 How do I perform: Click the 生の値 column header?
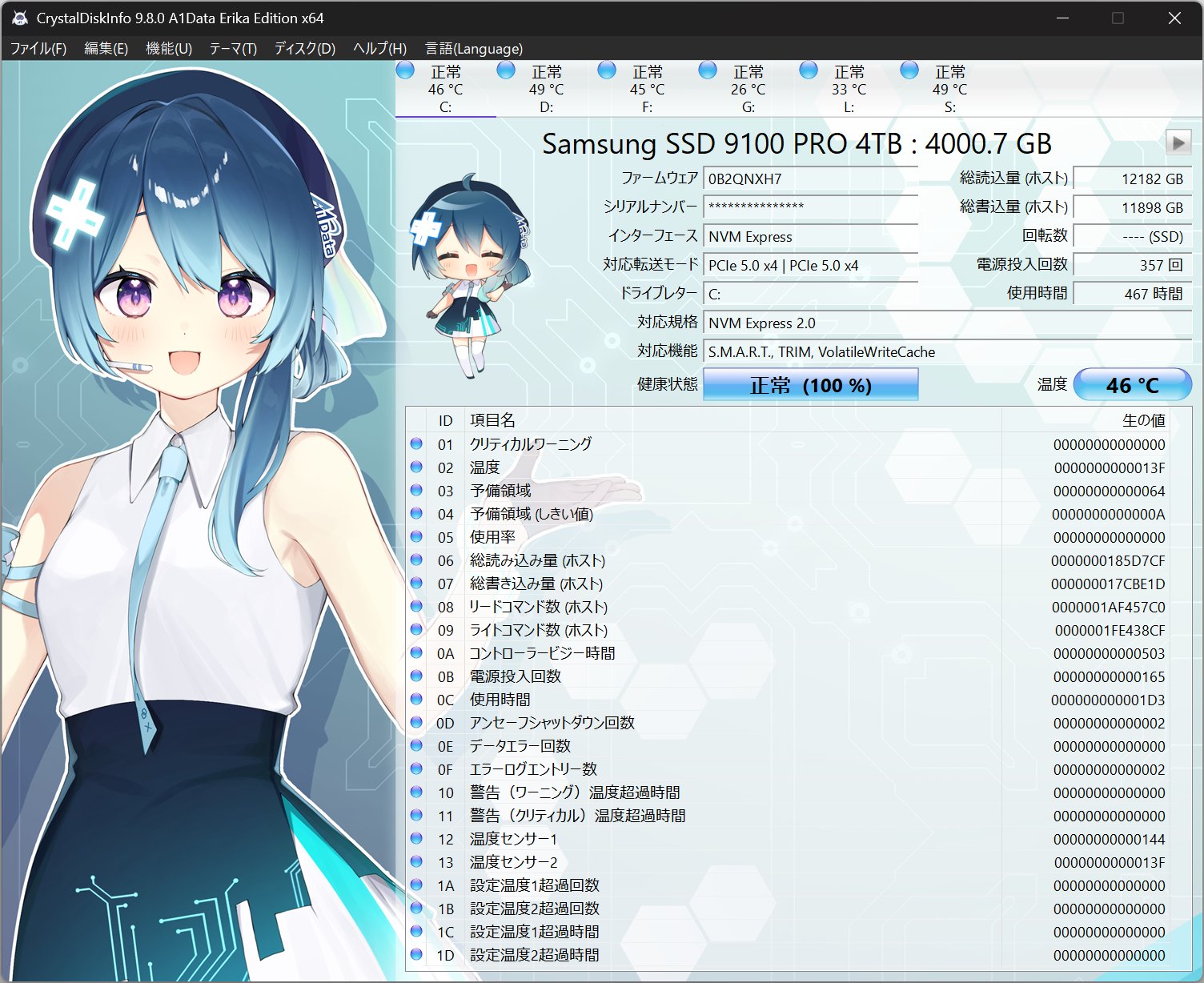point(1086,420)
